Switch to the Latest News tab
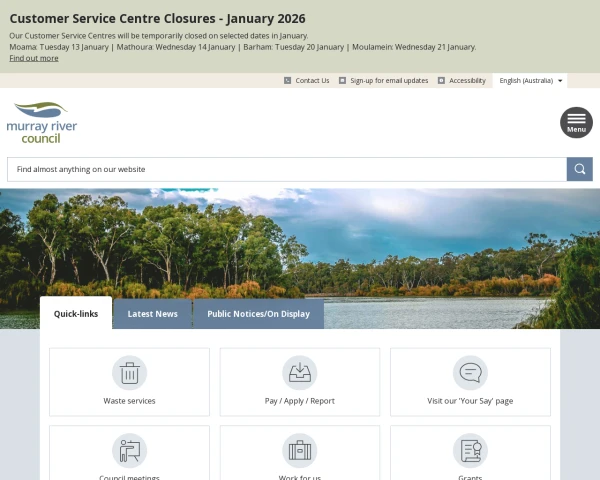The height and width of the screenshot is (480, 600). point(153,314)
